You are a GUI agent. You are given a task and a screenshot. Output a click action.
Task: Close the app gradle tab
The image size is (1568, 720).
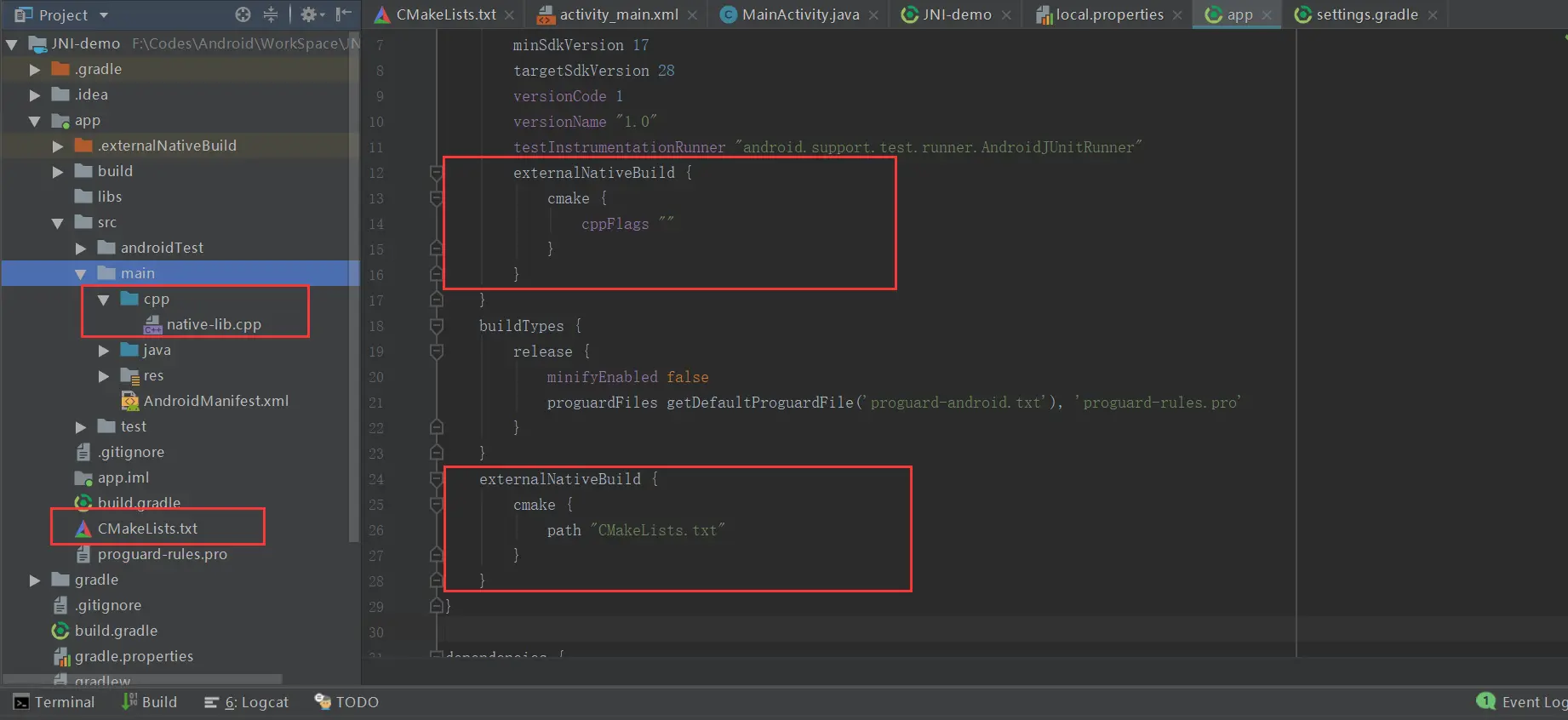(1267, 15)
